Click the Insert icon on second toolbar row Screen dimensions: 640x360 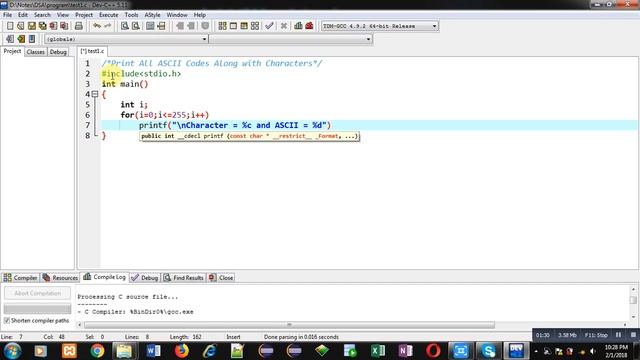pyautogui.click(x=10, y=39)
